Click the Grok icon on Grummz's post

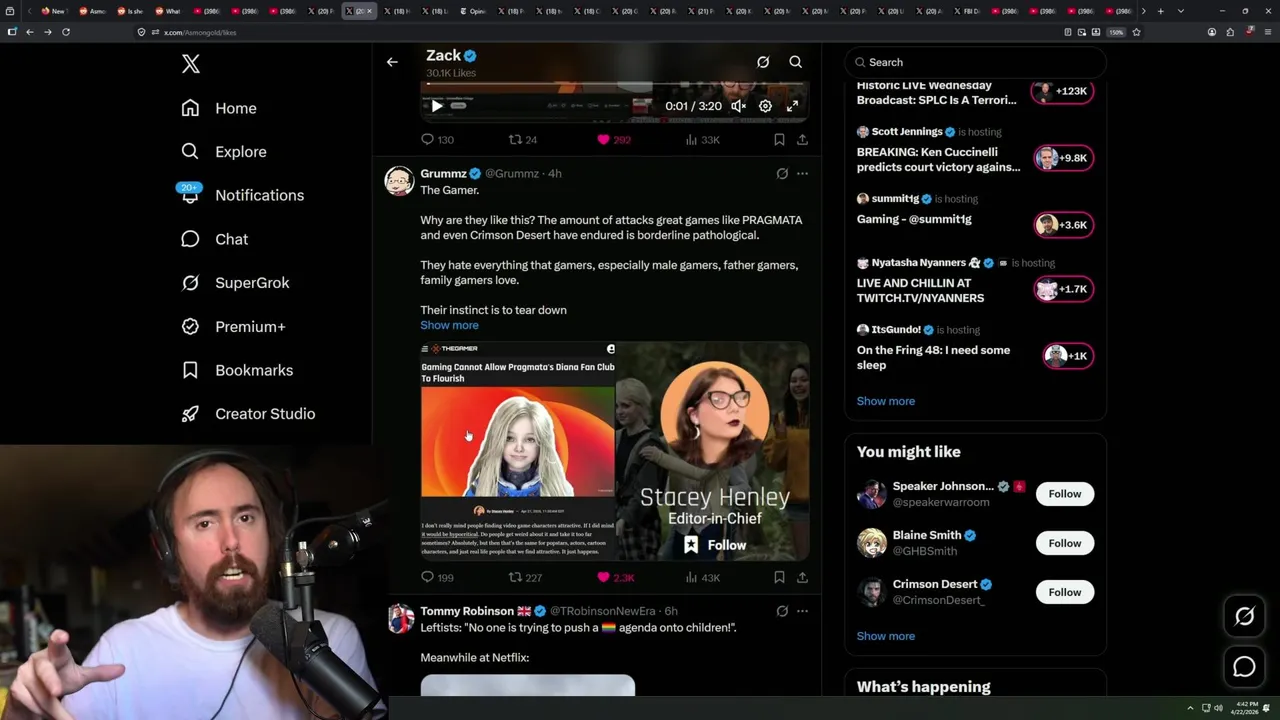(782, 174)
